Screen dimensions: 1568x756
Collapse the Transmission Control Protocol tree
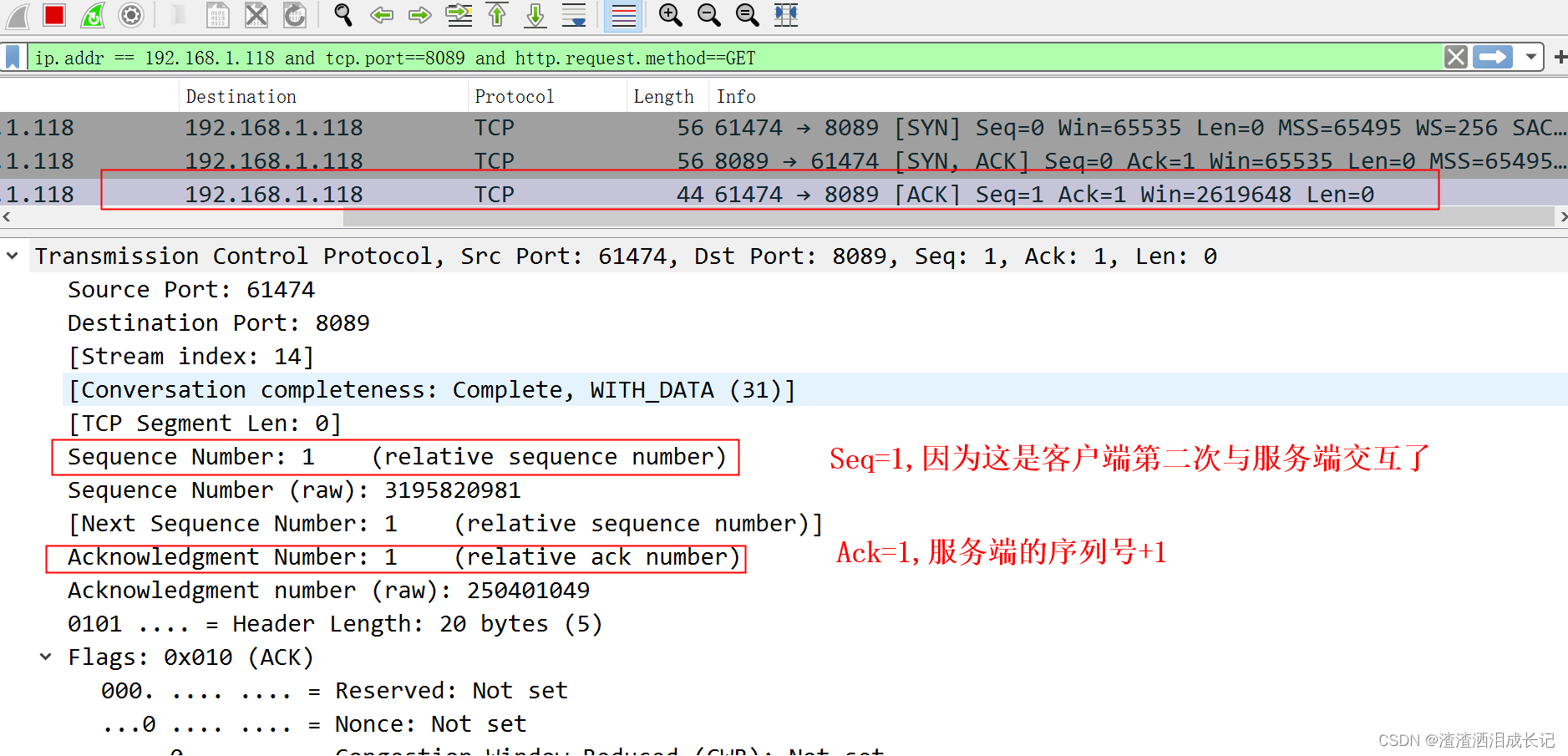pyautogui.click(x=13, y=256)
